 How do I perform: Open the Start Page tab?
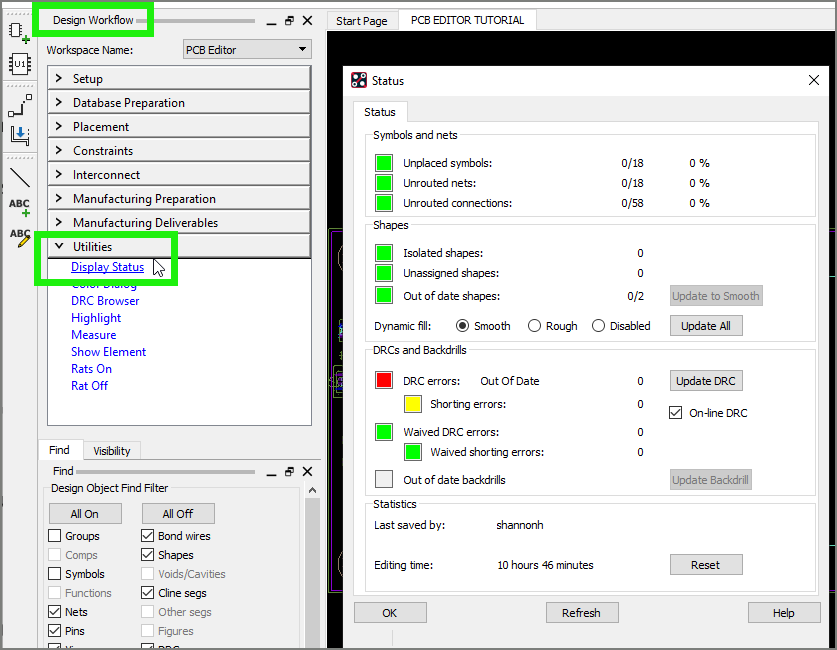pos(361,21)
